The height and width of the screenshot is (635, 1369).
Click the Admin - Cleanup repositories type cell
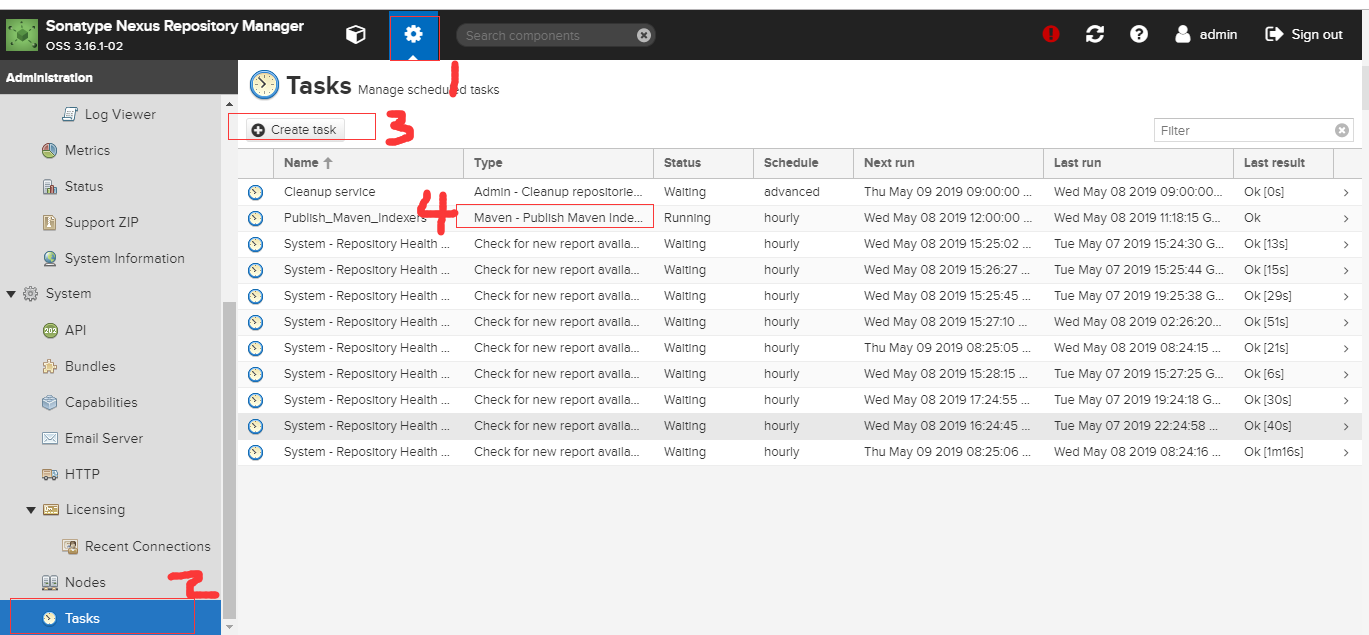coord(558,192)
